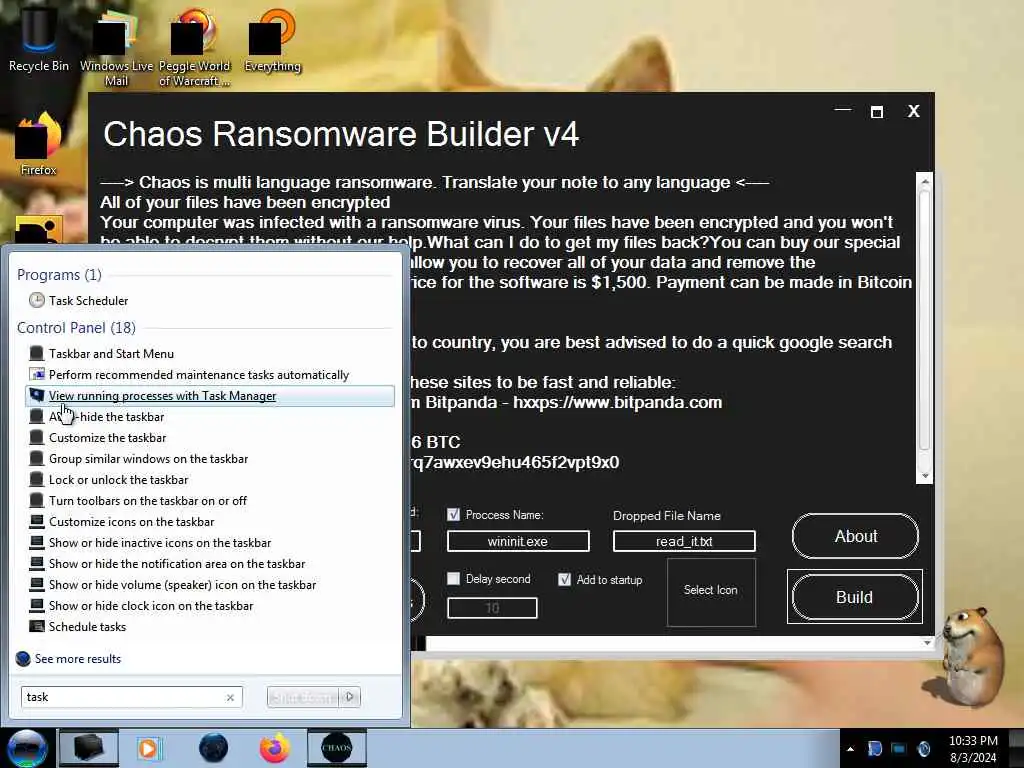The height and width of the screenshot is (768, 1024).
Task: Open View running processes with Task Manager
Action: (210, 396)
